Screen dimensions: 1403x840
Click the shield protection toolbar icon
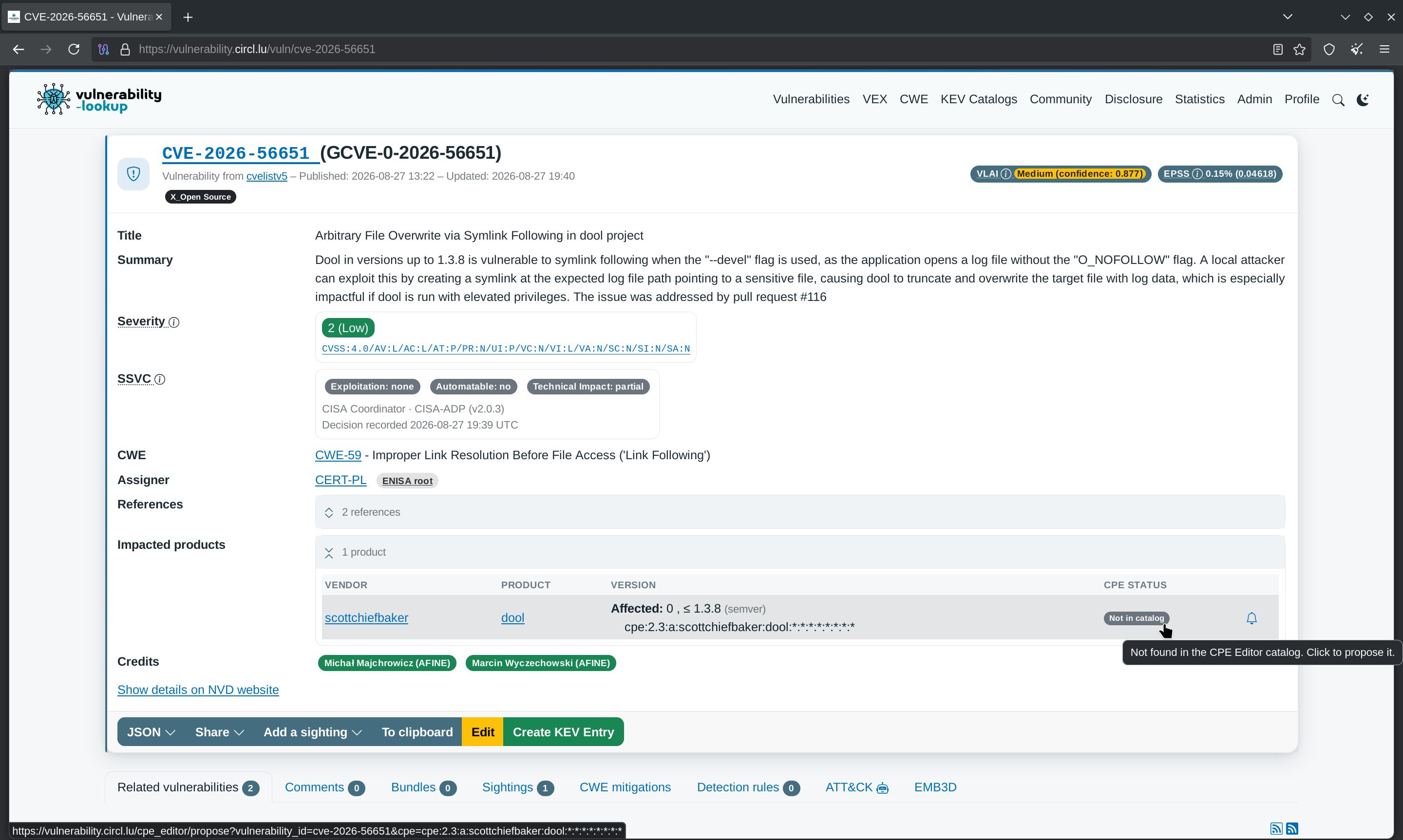click(1329, 49)
